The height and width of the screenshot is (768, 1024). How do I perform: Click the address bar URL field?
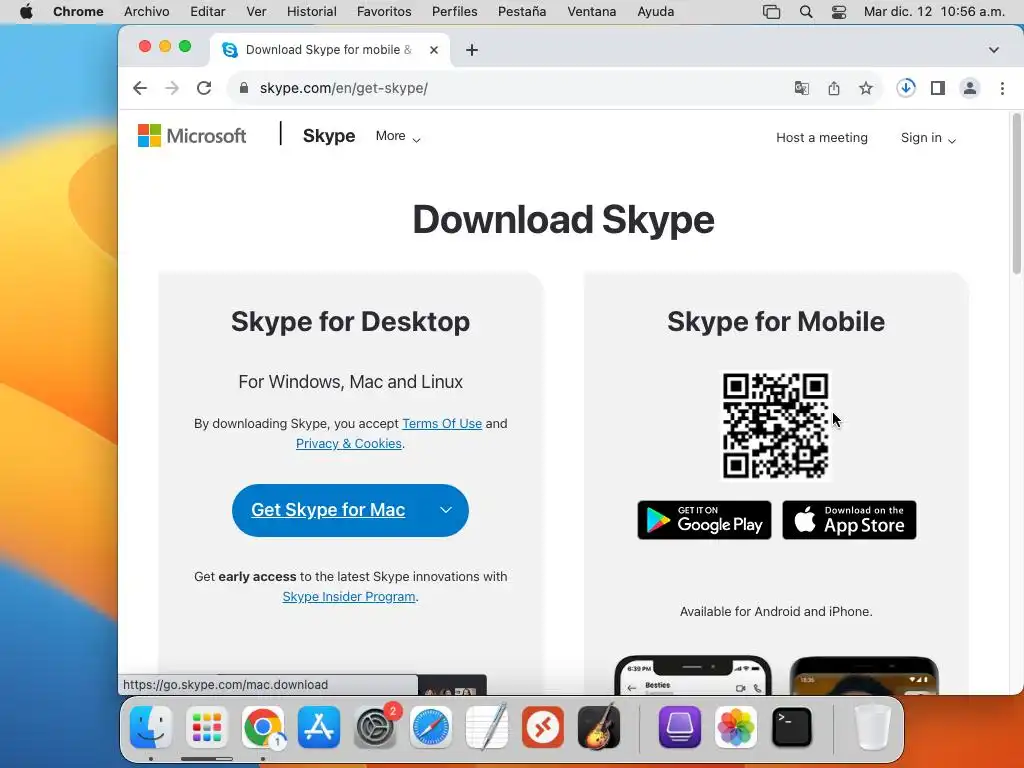[x=509, y=88]
